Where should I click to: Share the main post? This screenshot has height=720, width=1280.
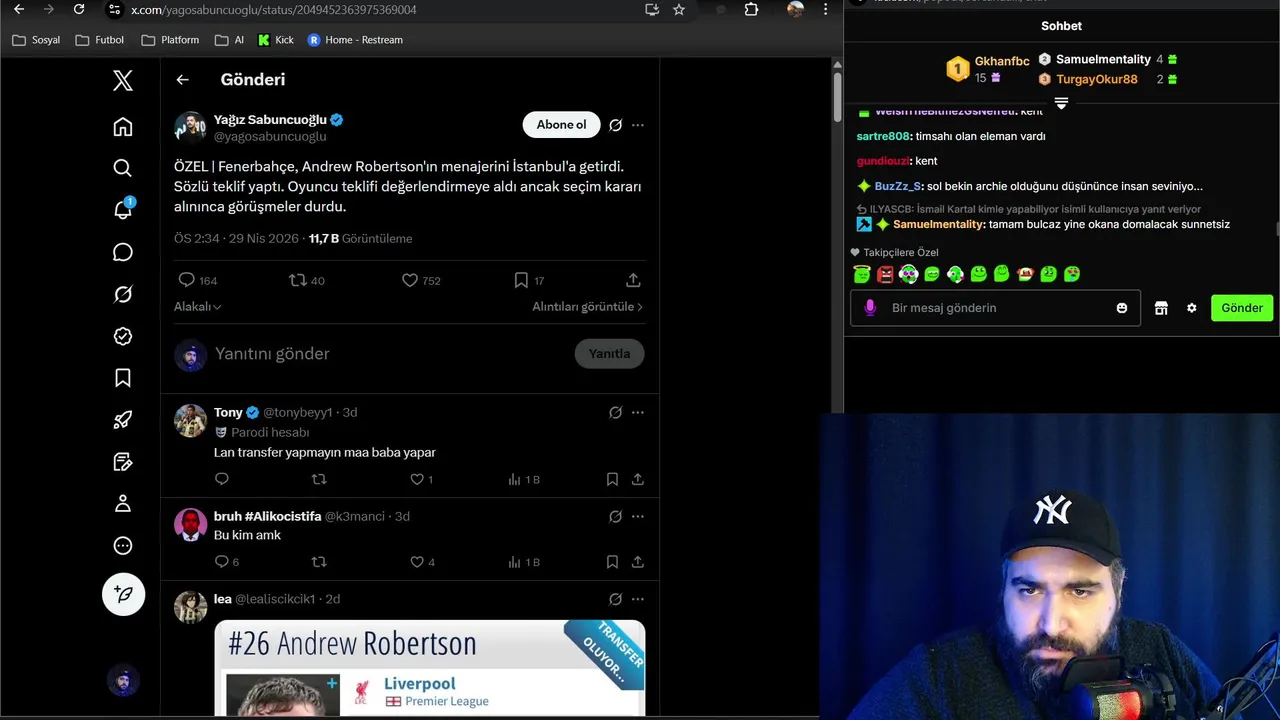tap(633, 281)
